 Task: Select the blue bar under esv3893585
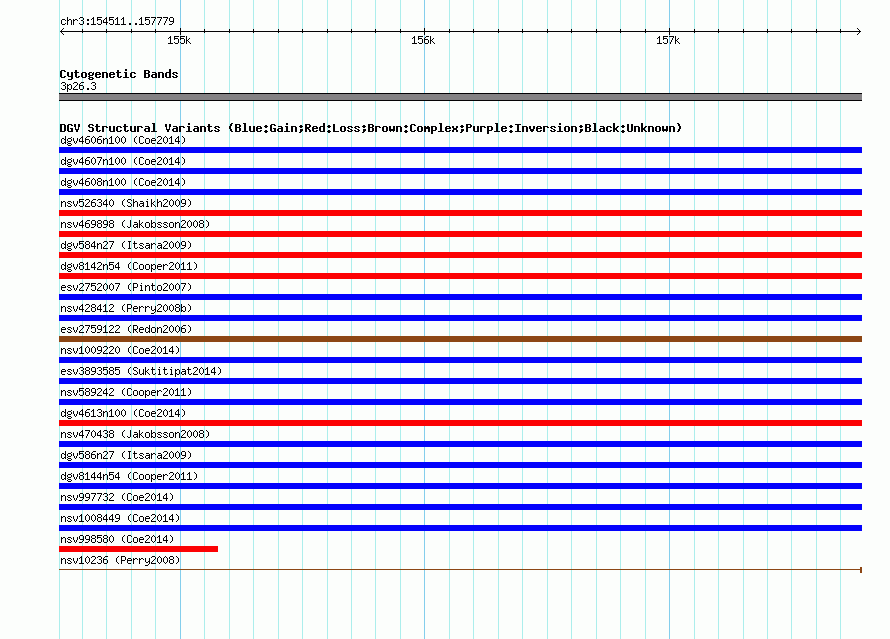click(460, 381)
